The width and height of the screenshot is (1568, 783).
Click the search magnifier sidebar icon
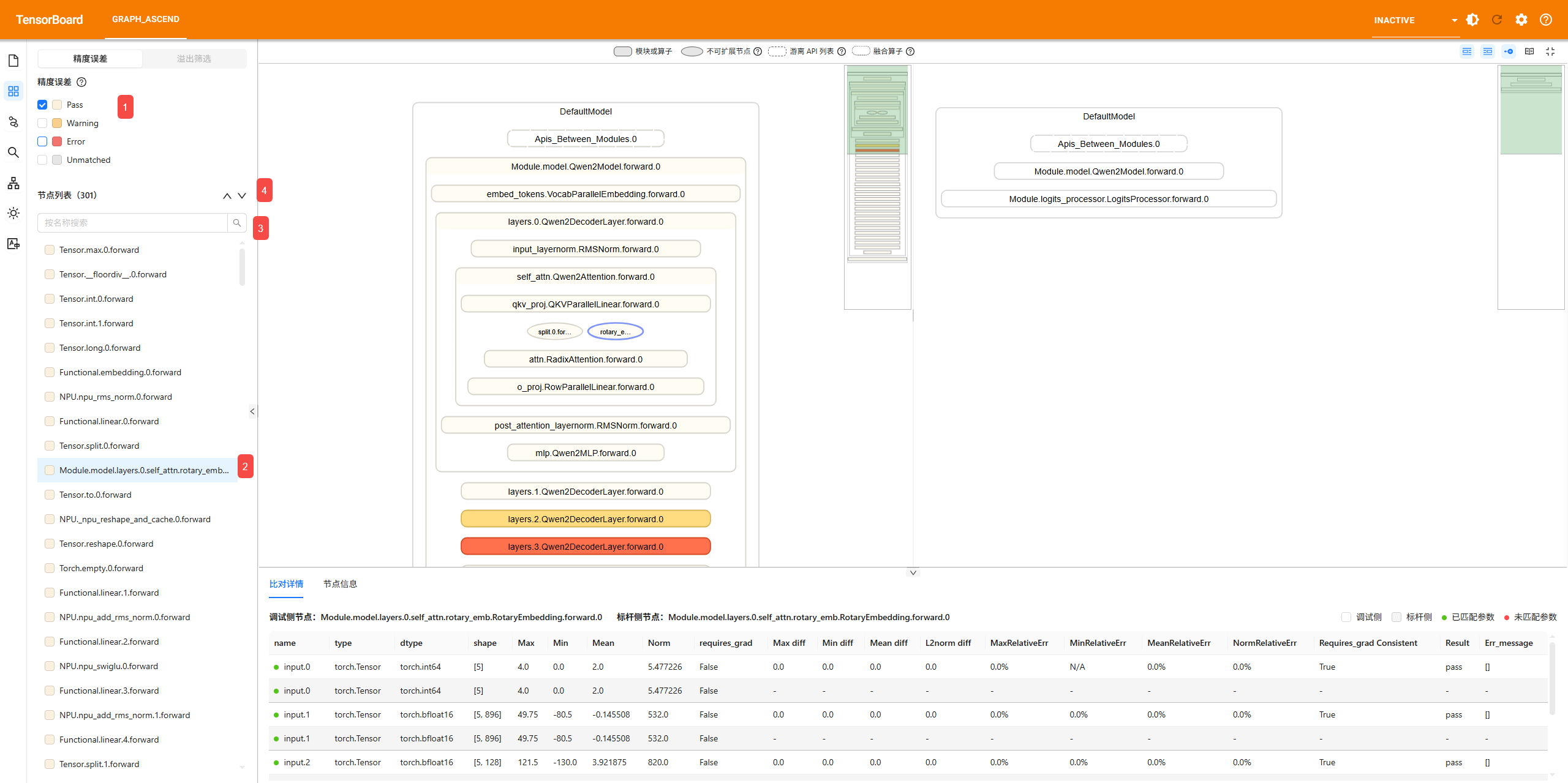[x=13, y=152]
